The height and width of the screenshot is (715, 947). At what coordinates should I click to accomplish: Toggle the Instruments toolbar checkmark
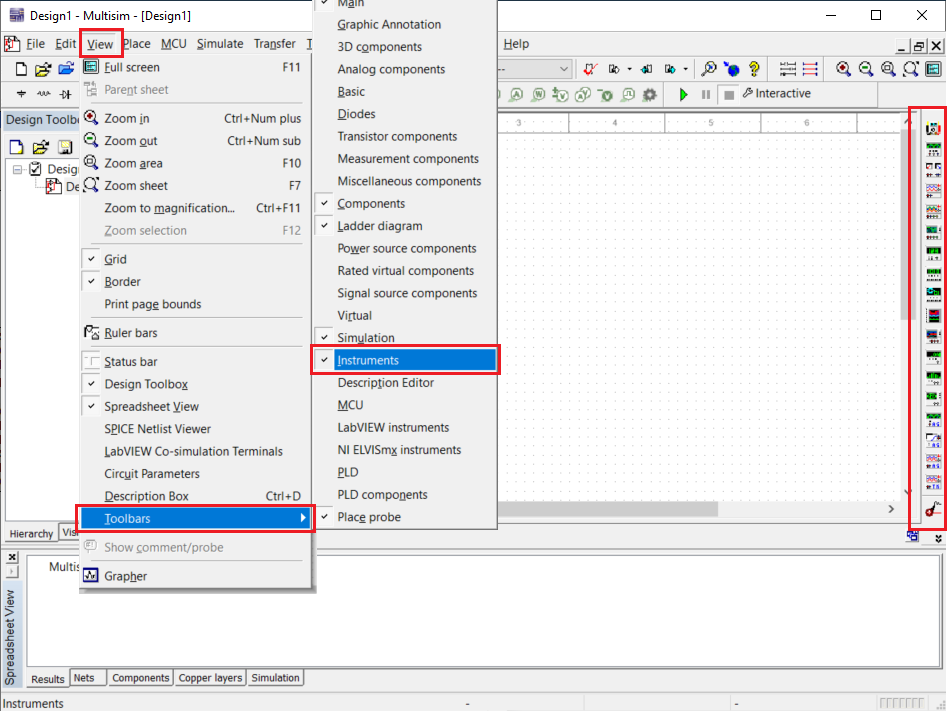pyautogui.click(x=368, y=360)
